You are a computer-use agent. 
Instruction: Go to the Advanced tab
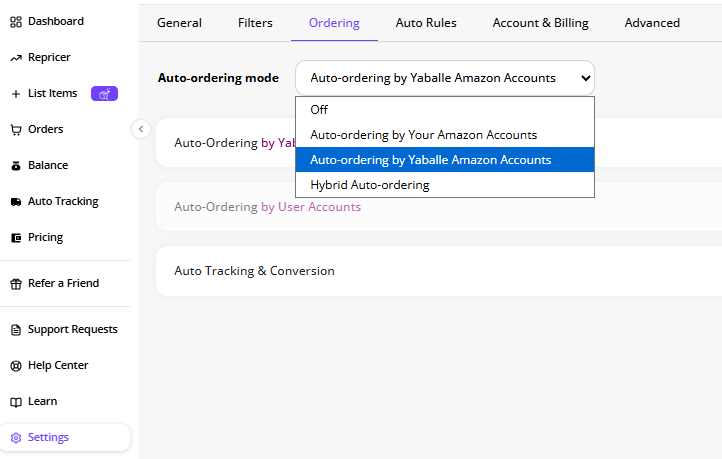point(652,23)
